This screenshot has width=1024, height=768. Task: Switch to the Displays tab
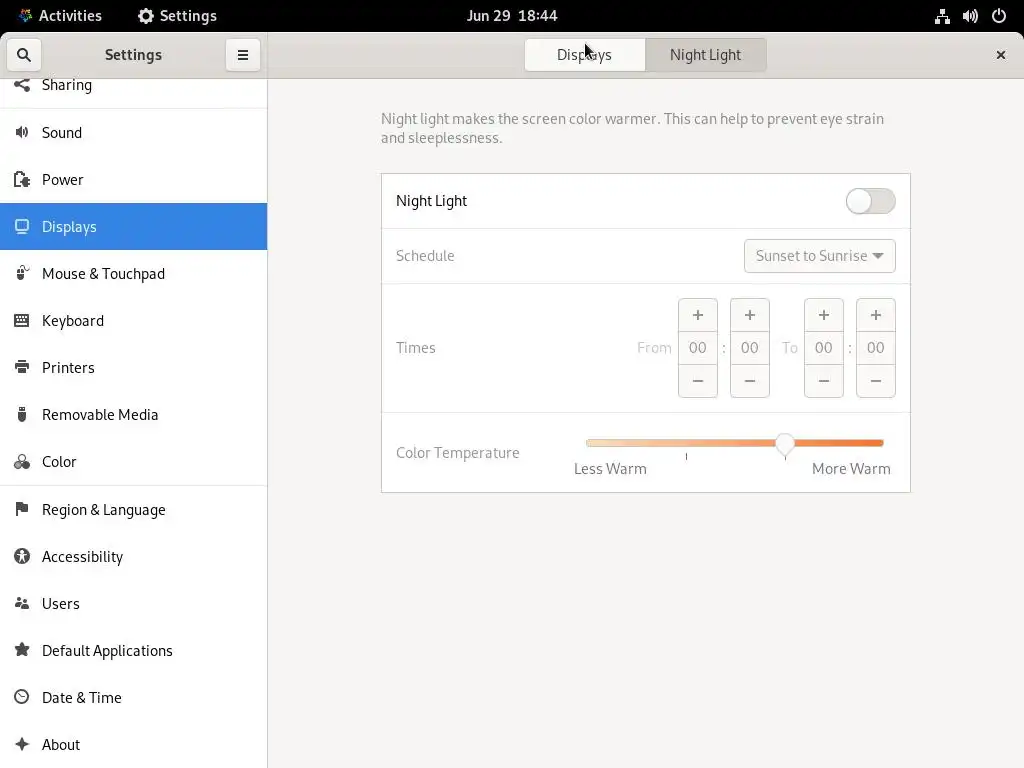point(584,55)
